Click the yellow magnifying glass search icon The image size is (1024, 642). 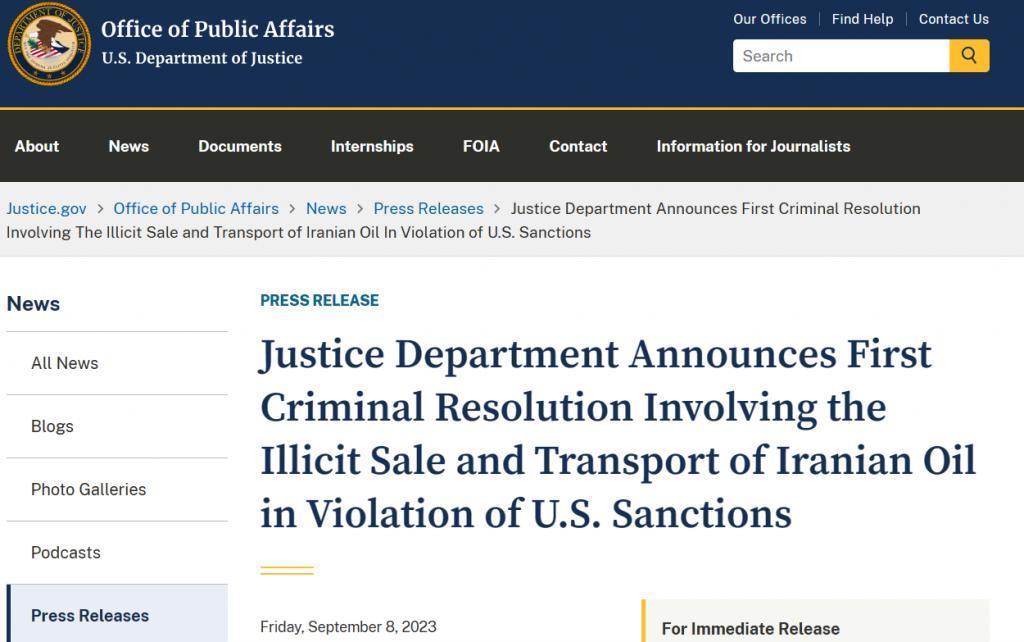click(967, 55)
